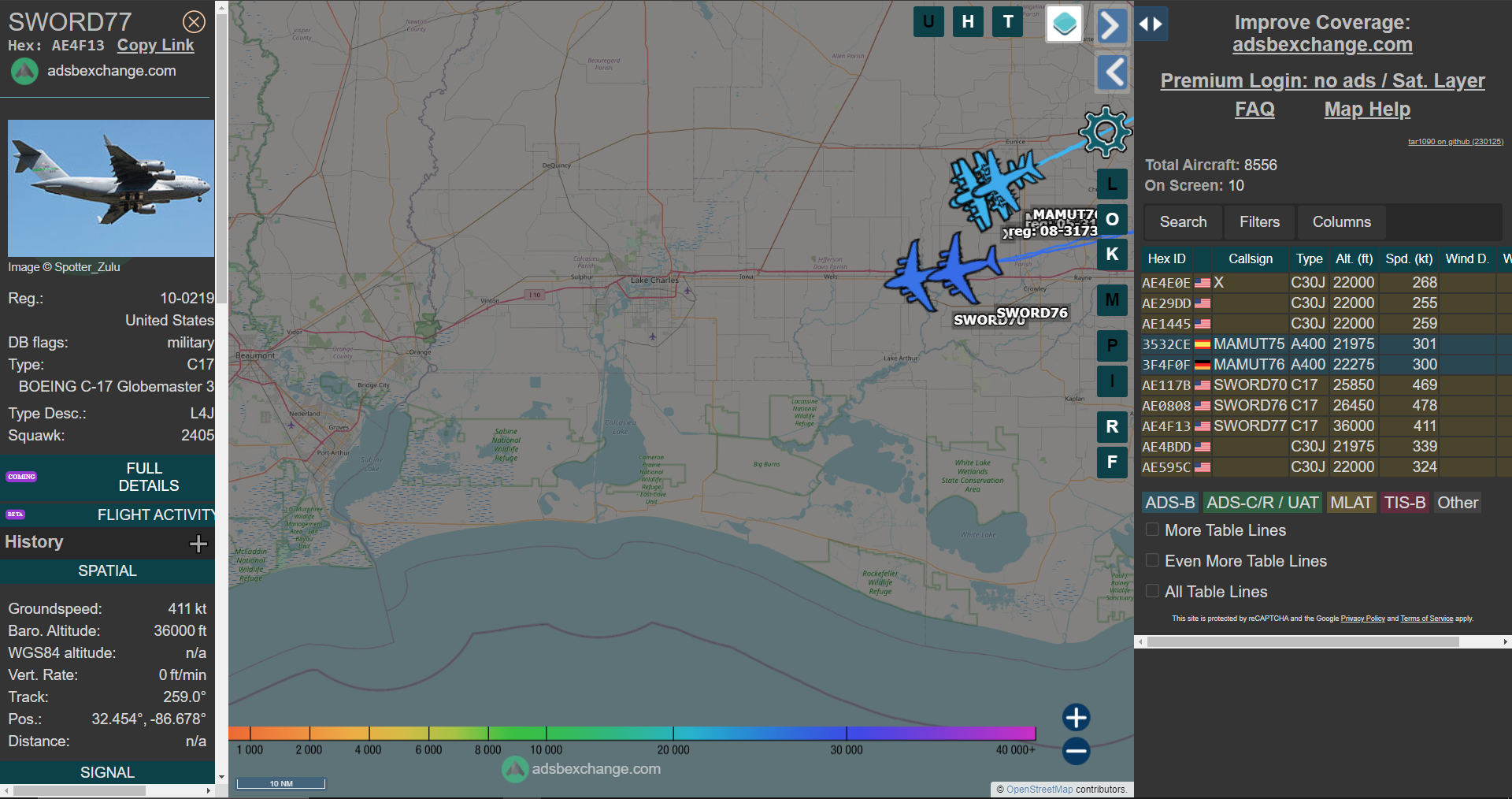Click the Other legend label
1512x799 pixels.
1458,503
